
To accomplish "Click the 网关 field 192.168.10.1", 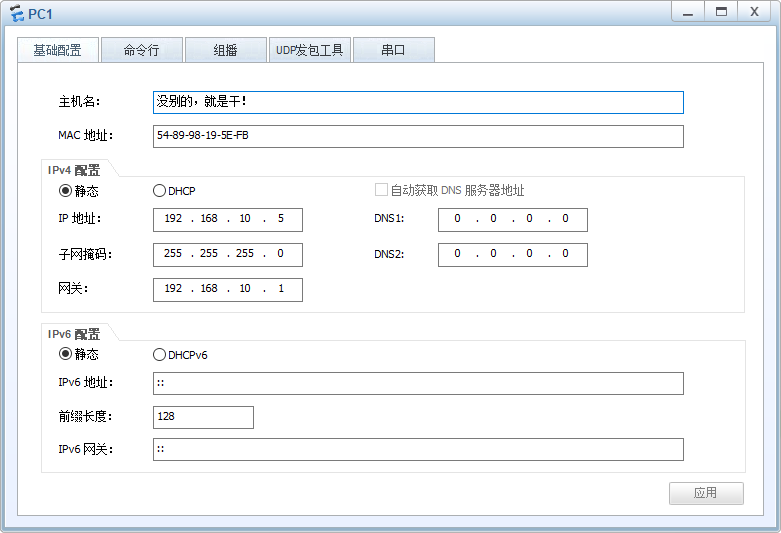I will [x=228, y=289].
